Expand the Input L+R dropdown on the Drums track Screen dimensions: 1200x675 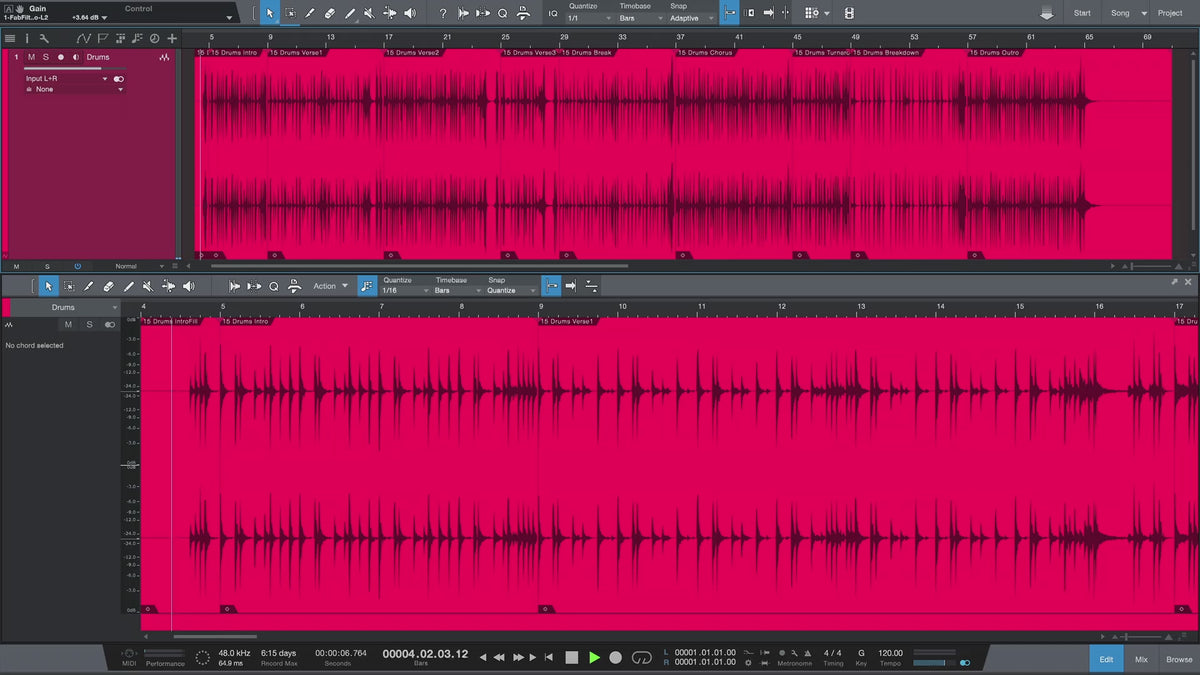point(104,78)
